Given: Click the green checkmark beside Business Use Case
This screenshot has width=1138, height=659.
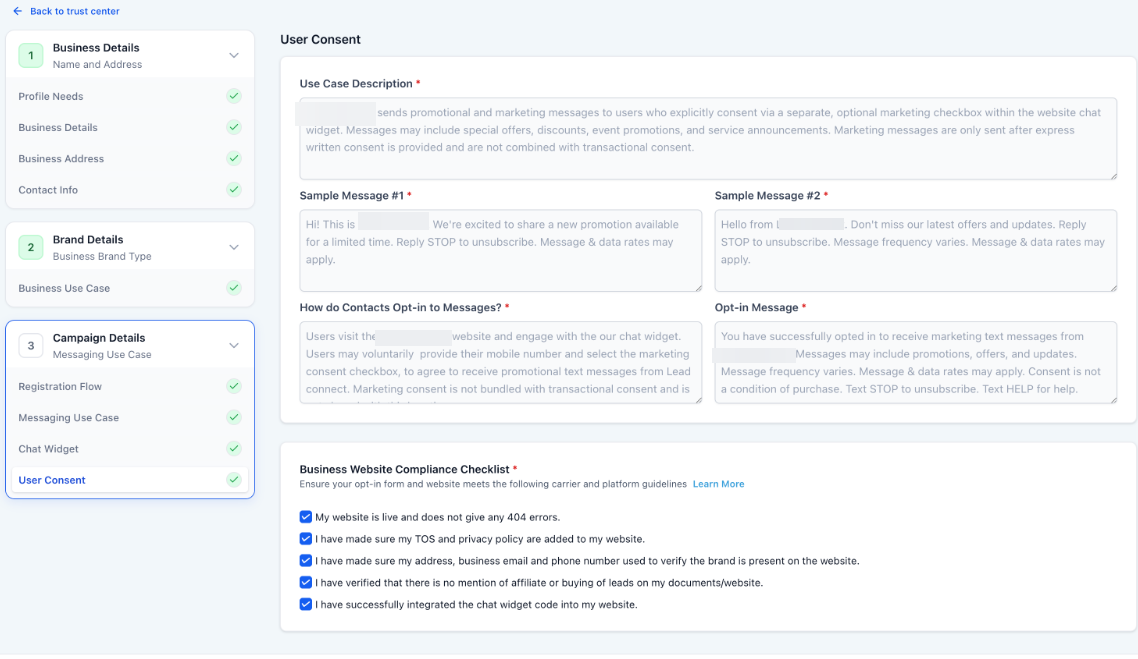Looking at the screenshot, I should 234,288.
